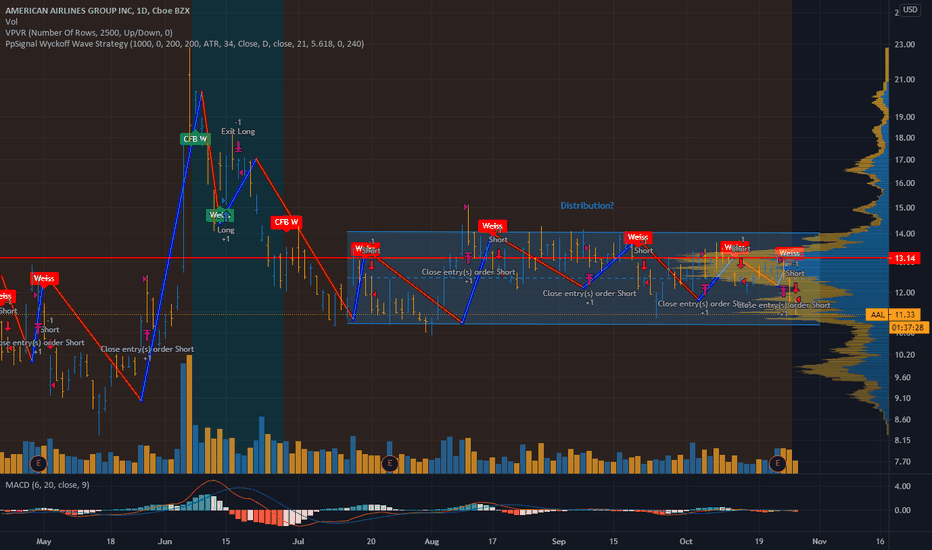The width and height of the screenshot is (932, 550).
Task: Click the Oct date on time axis
Action: (x=686, y=542)
